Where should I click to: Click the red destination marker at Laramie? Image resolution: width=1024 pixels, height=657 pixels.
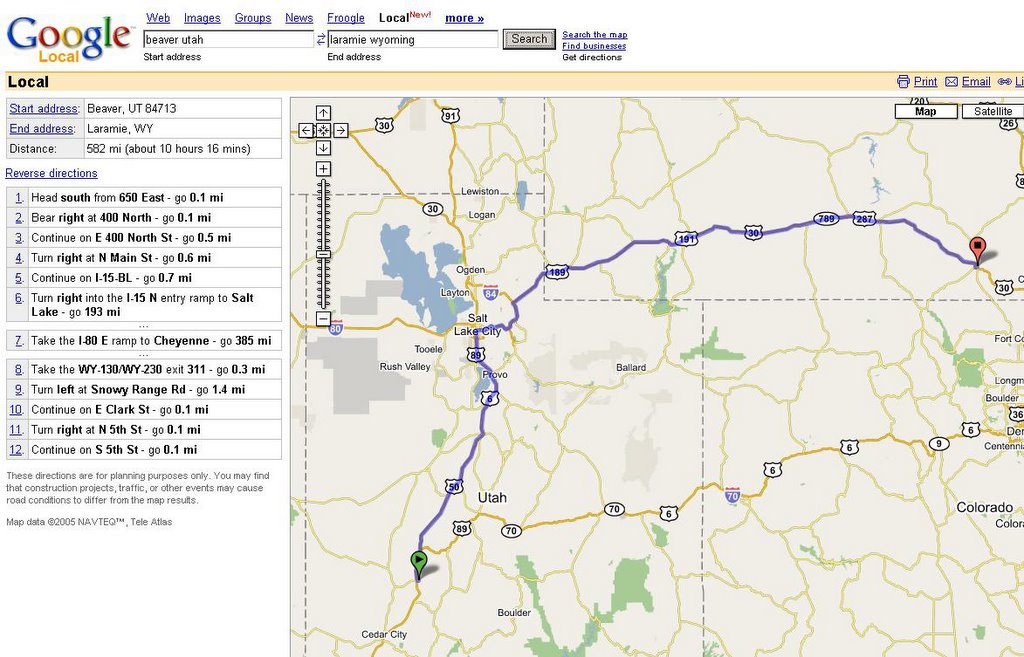pyautogui.click(x=978, y=249)
